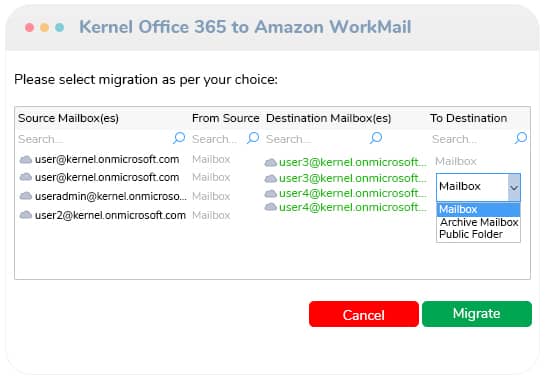Viewport: 545px width, 380px height.
Task: Click cloud icon beside first user3 destination
Action: pyautogui.click(x=270, y=162)
